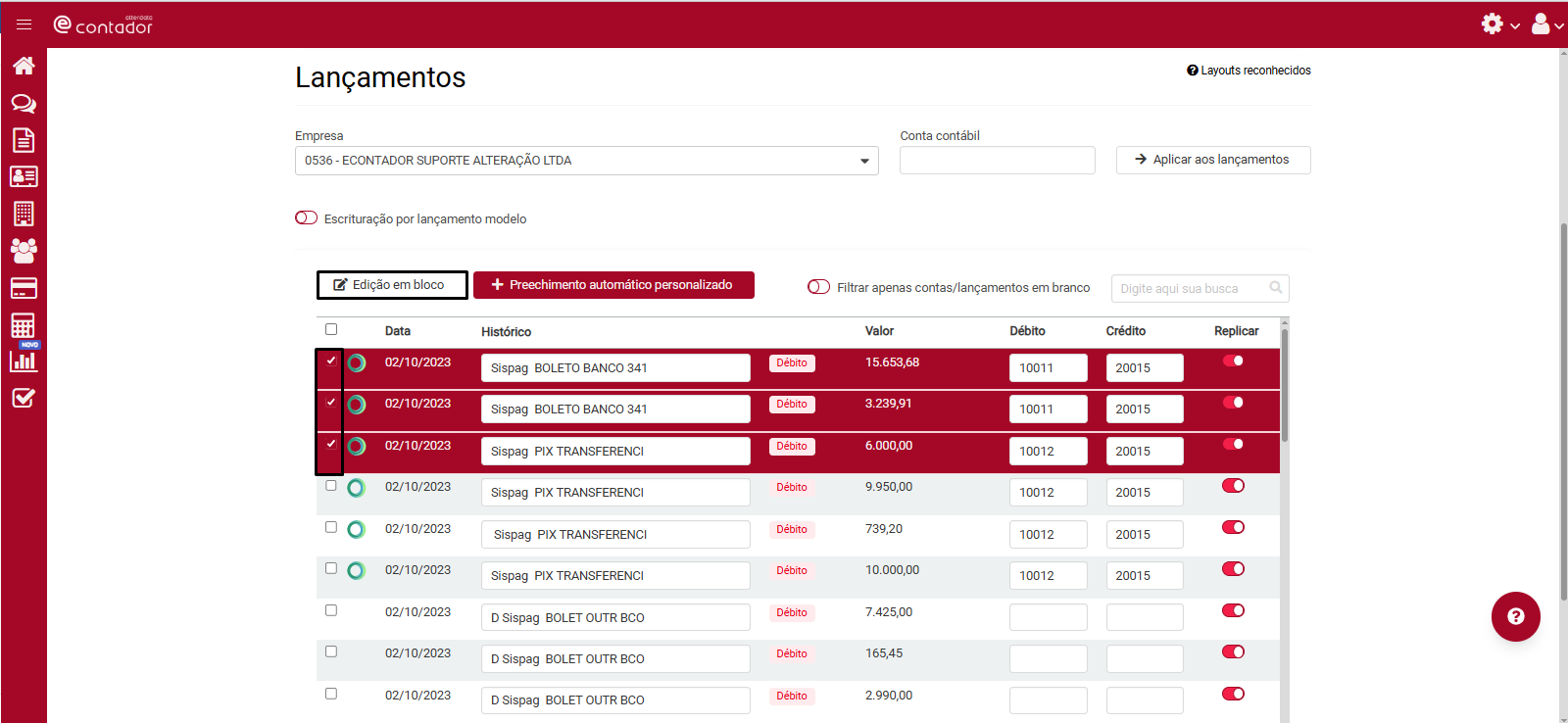The height and width of the screenshot is (723, 1568).
Task: Click the Edição em bloco button
Action: pyautogui.click(x=392, y=285)
